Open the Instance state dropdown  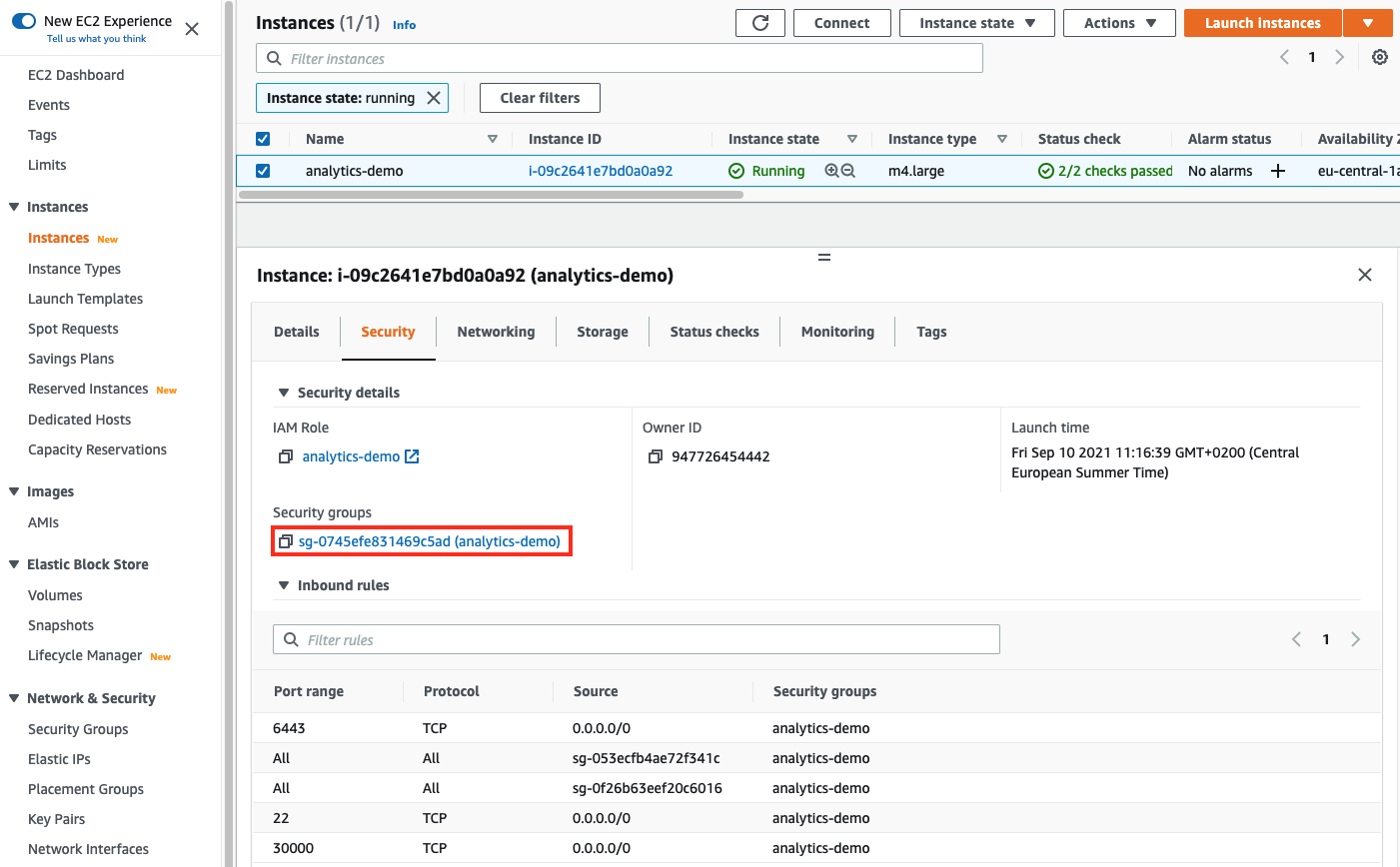976,23
